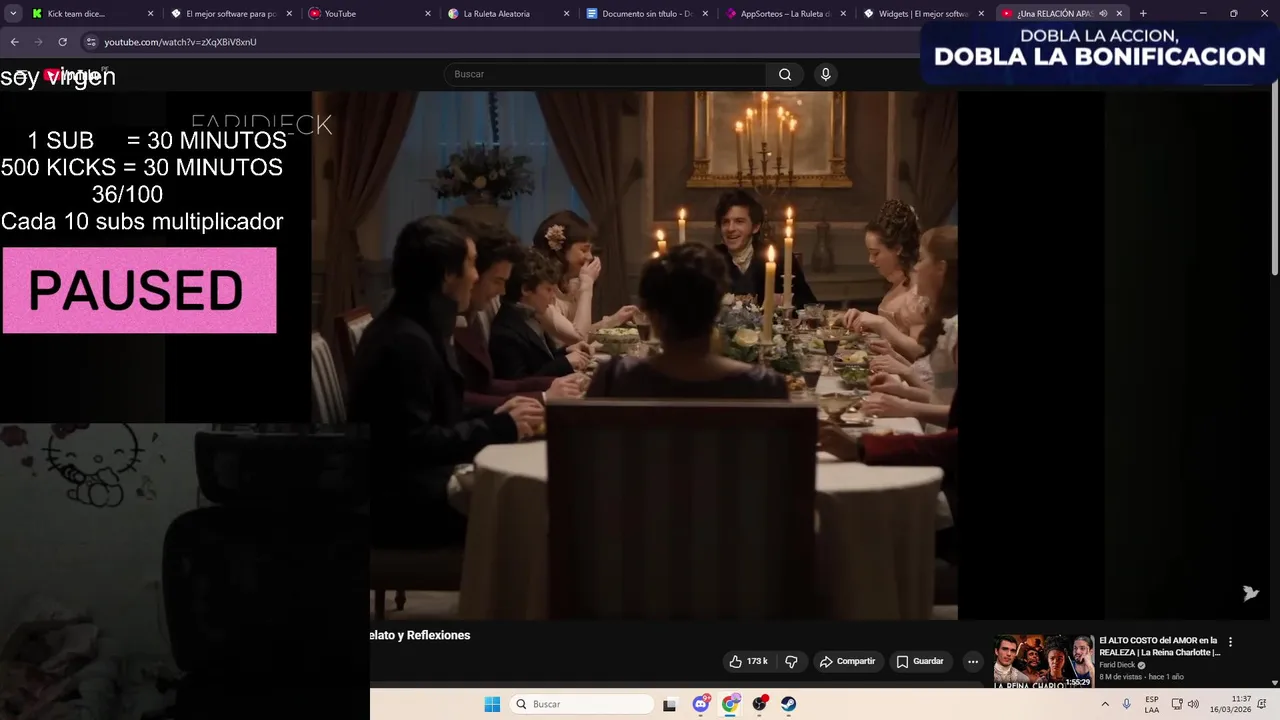Open site information icon in address bar
This screenshot has width=1280, height=720.
91,42
